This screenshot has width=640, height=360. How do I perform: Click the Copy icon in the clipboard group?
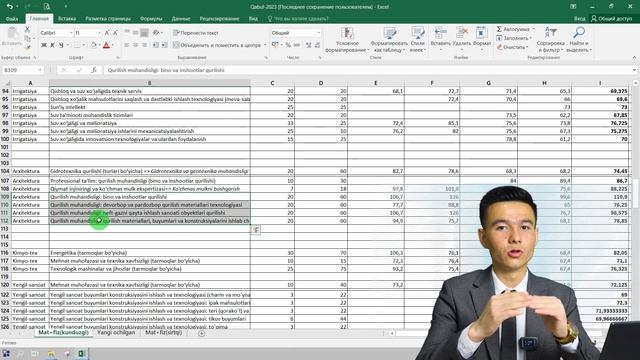pos(27,38)
